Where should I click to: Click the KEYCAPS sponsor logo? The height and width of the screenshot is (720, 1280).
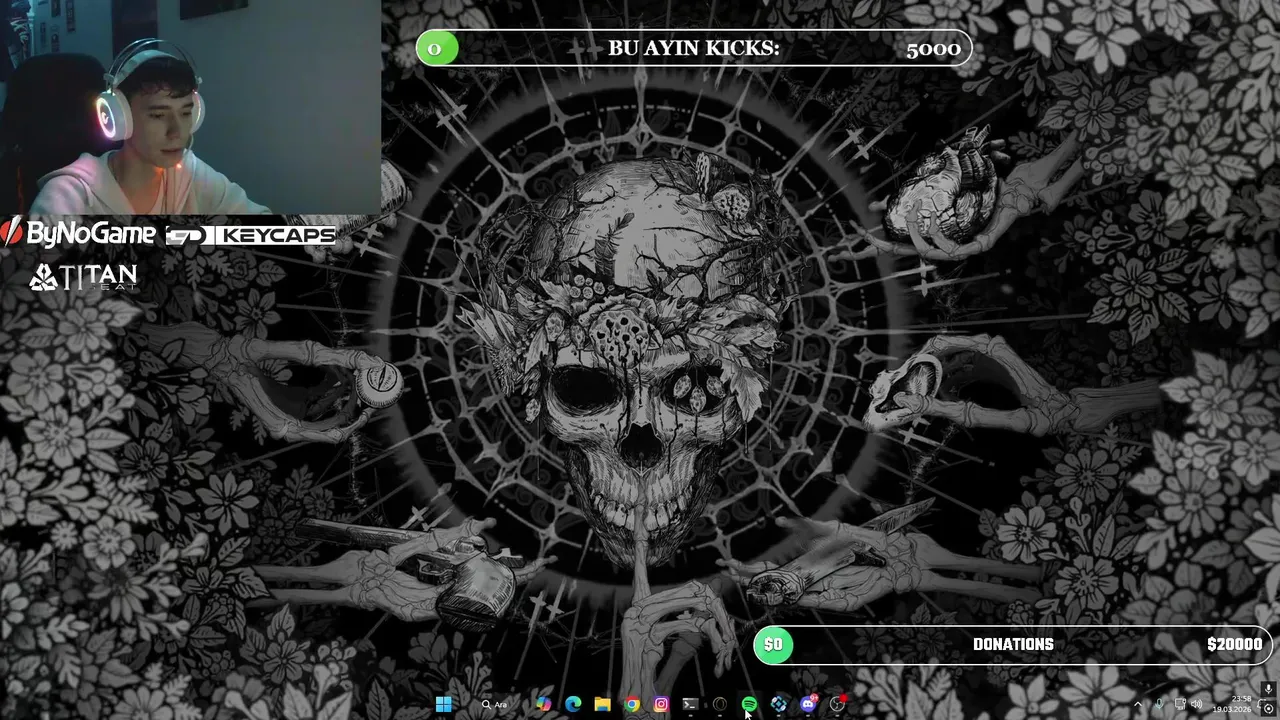(250, 236)
